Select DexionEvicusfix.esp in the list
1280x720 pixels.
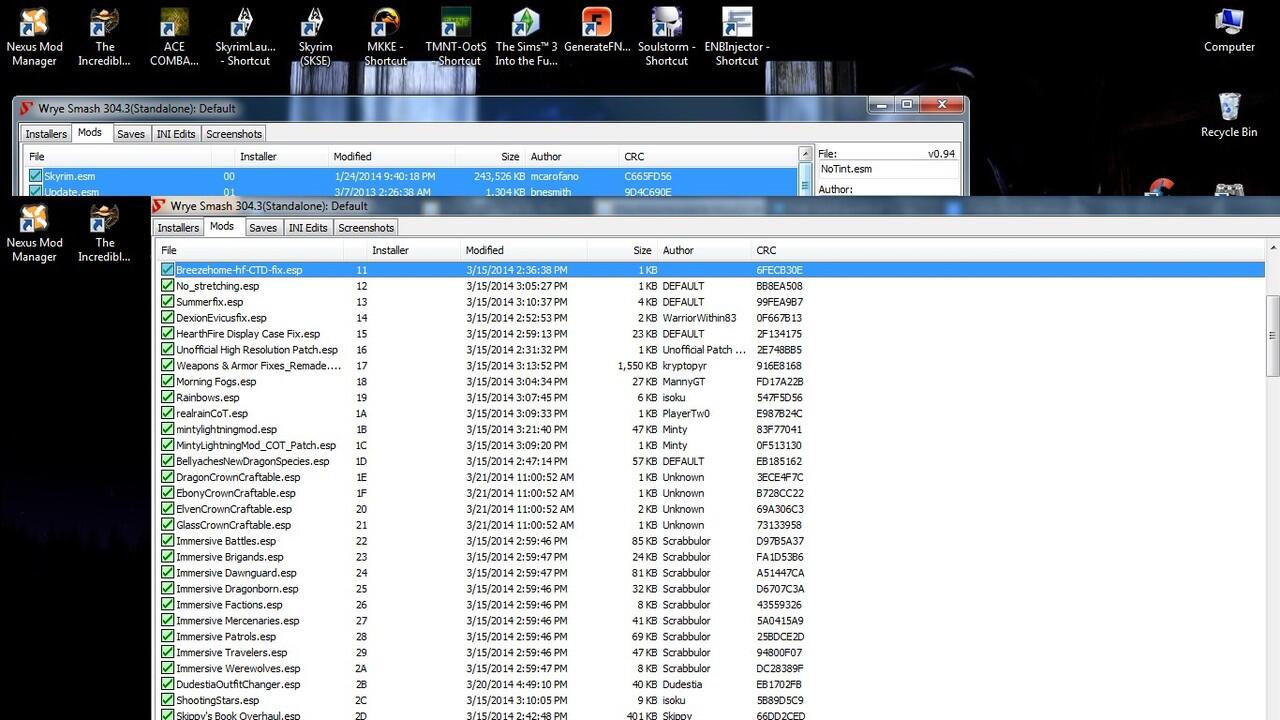pos(710,318)
